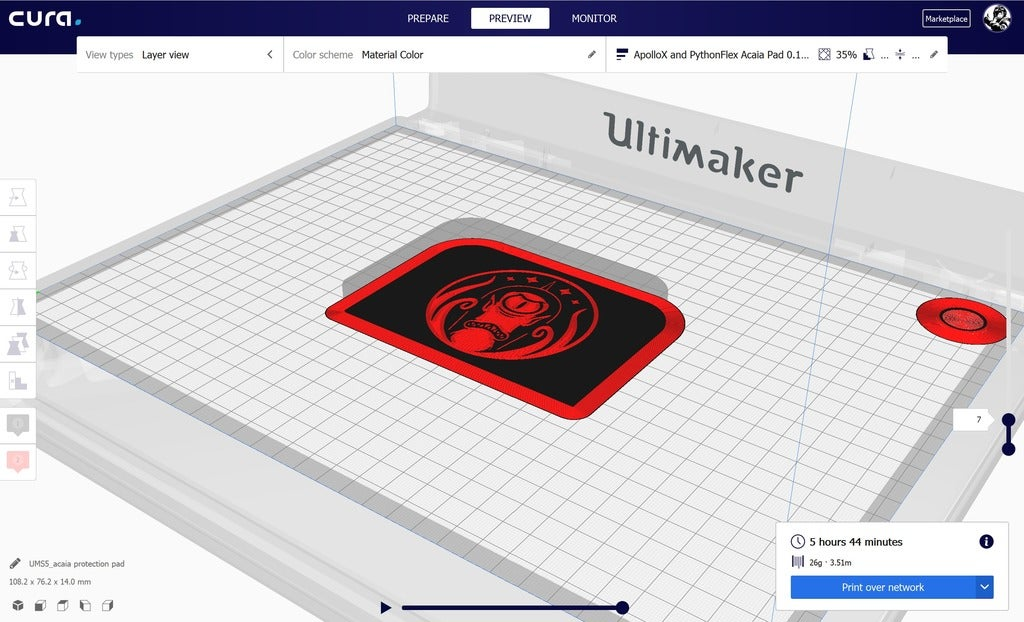Select extruder 1 button
This screenshot has width=1024, height=622.
[18, 425]
